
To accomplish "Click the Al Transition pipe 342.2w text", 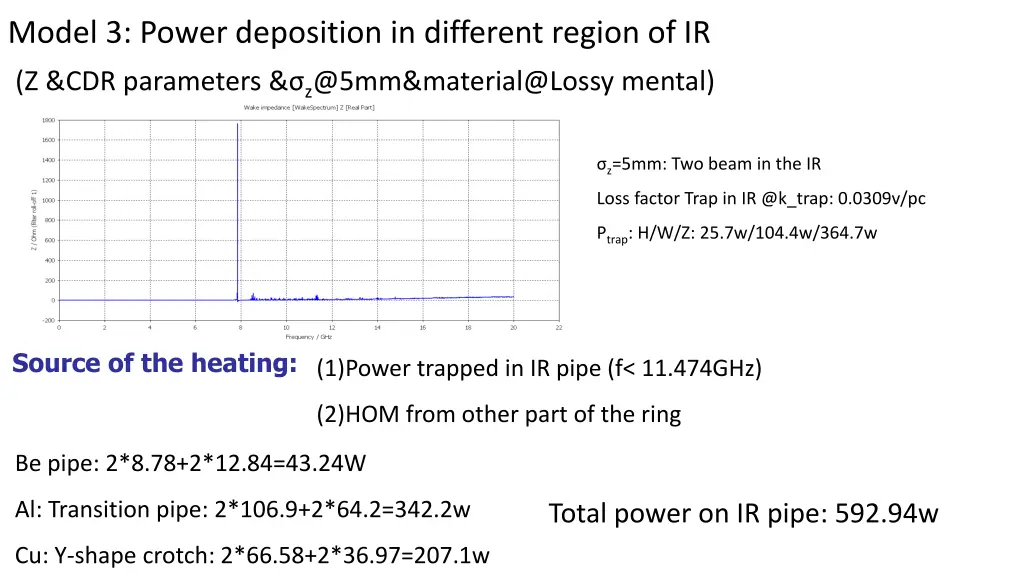I will [x=242, y=509].
